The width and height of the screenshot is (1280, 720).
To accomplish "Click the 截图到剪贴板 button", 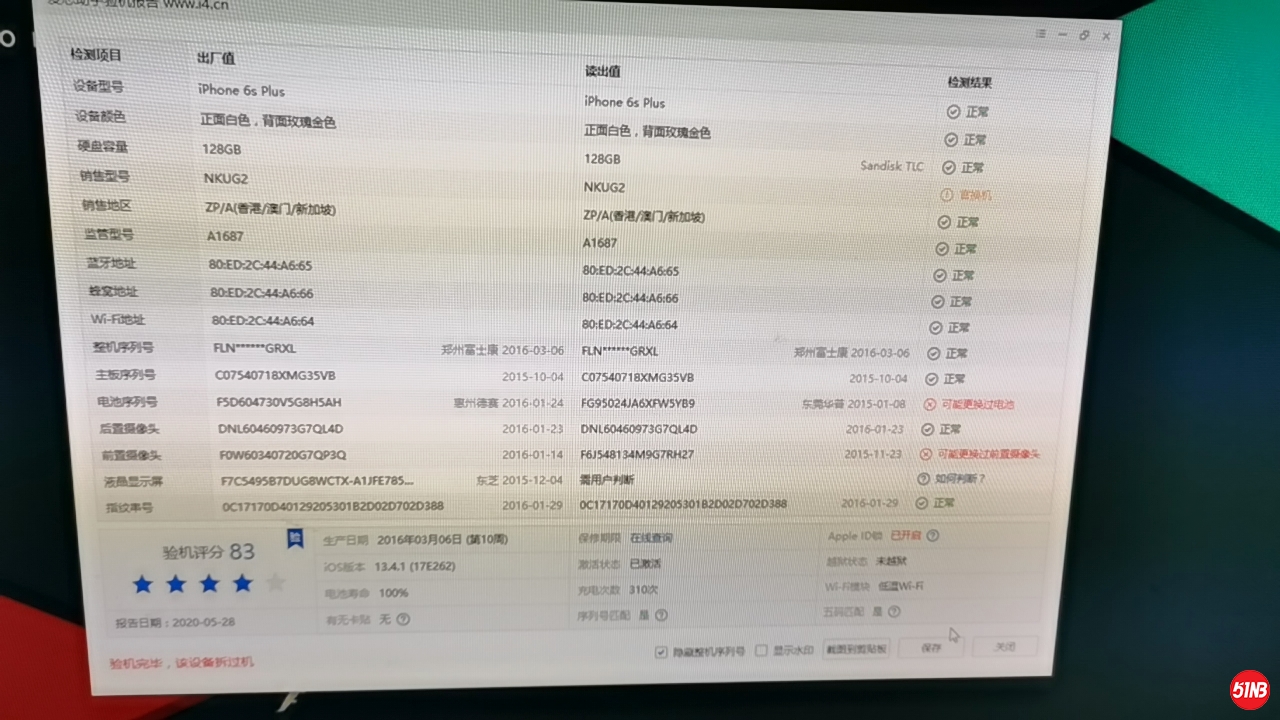I will 856,649.
